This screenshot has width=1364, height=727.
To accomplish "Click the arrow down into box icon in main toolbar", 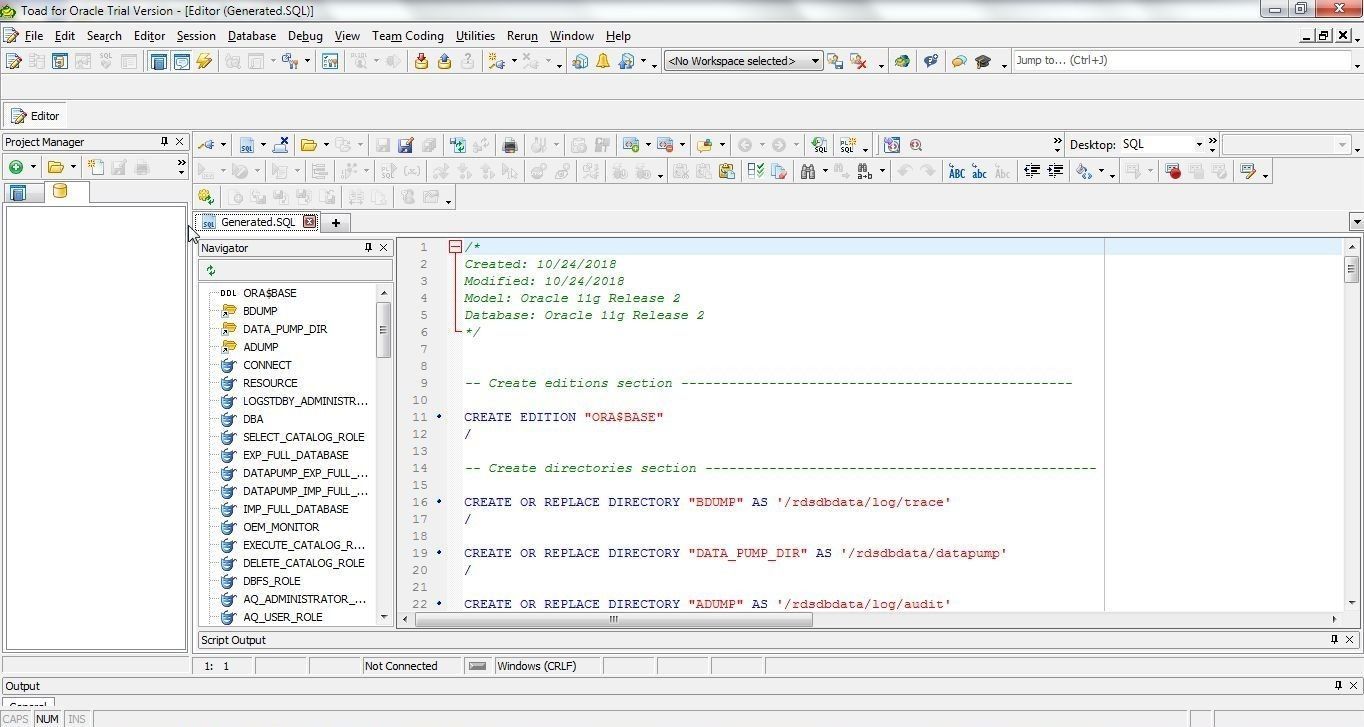I will pos(421,61).
